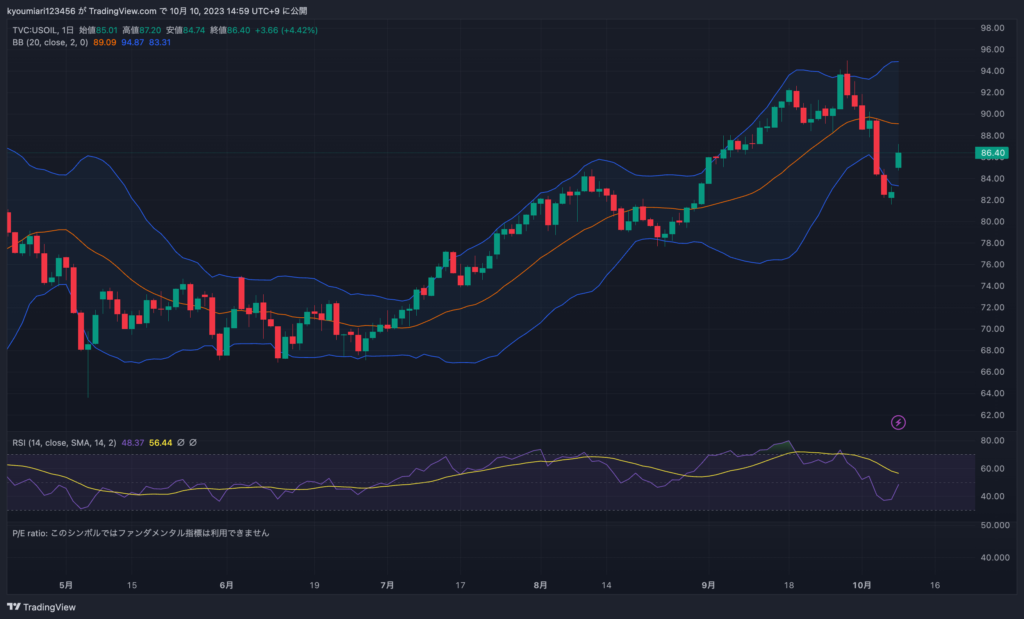Click the purple lightning bolt icon
This screenshot has height=619, width=1024.
(898, 422)
